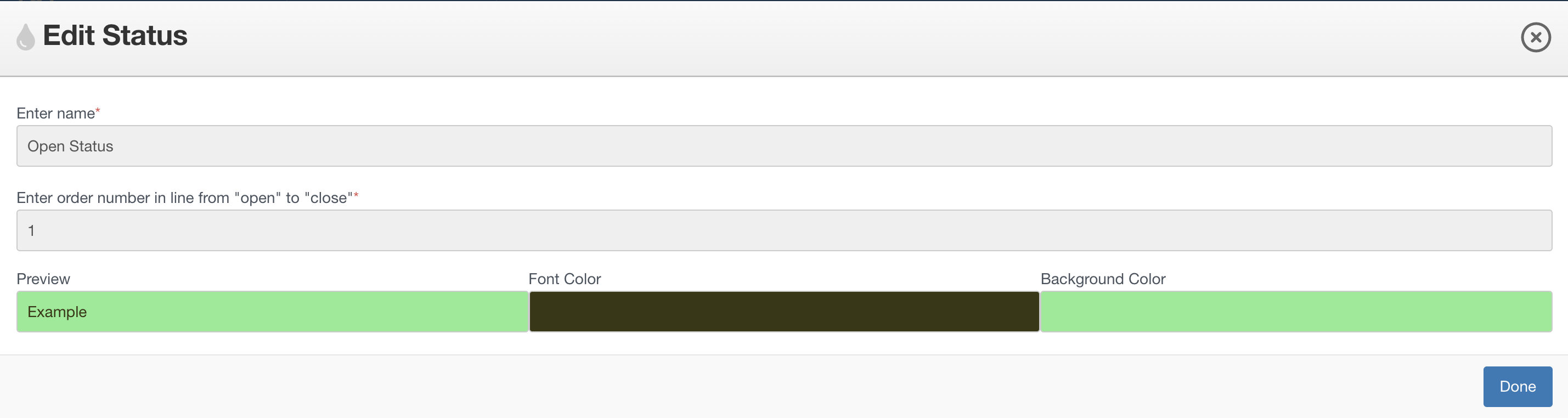The width and height of the screenshot is (1568, 418).
Task: Click the red asterisk after "close"
Action: pyautogui.click(x=356, y=195)
